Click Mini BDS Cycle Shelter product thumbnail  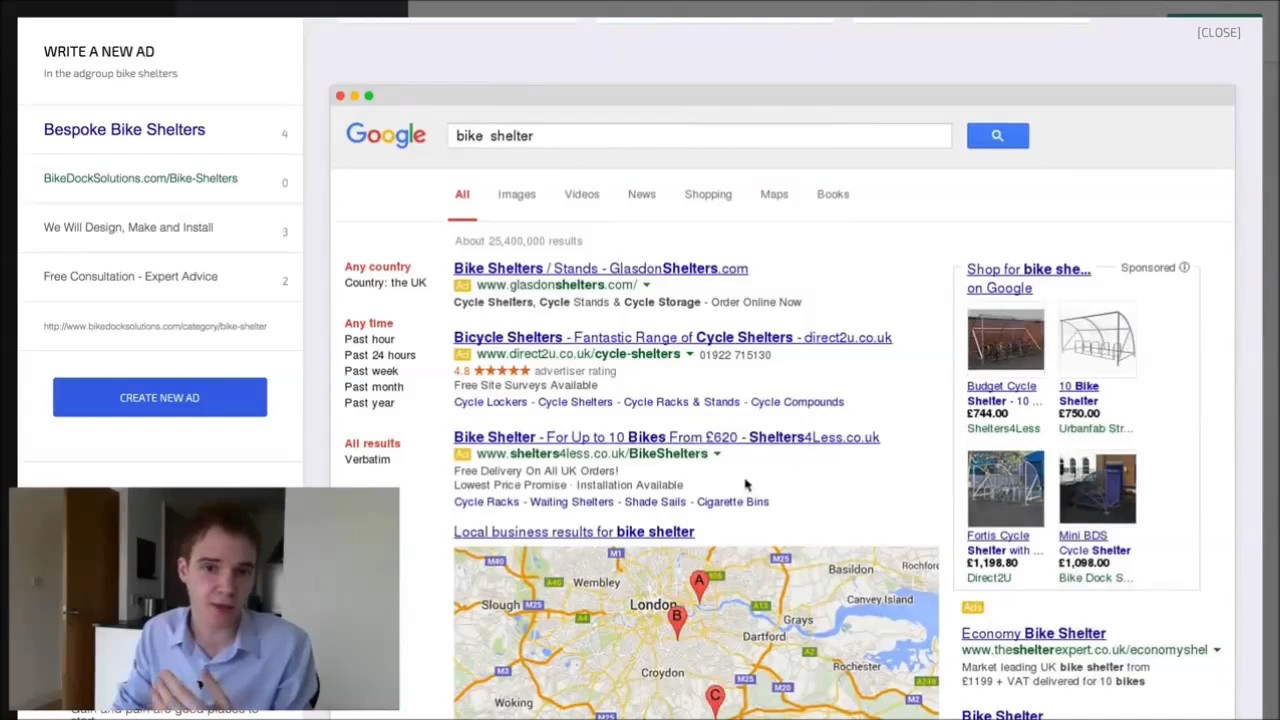[1098, 488]
